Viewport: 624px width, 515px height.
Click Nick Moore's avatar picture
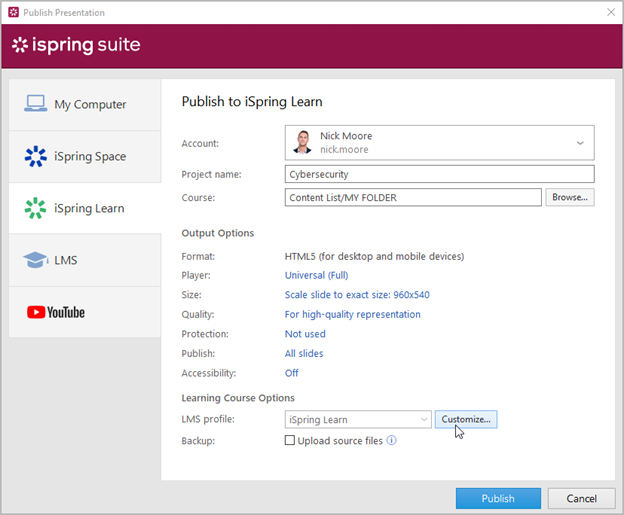pos(302,142)
